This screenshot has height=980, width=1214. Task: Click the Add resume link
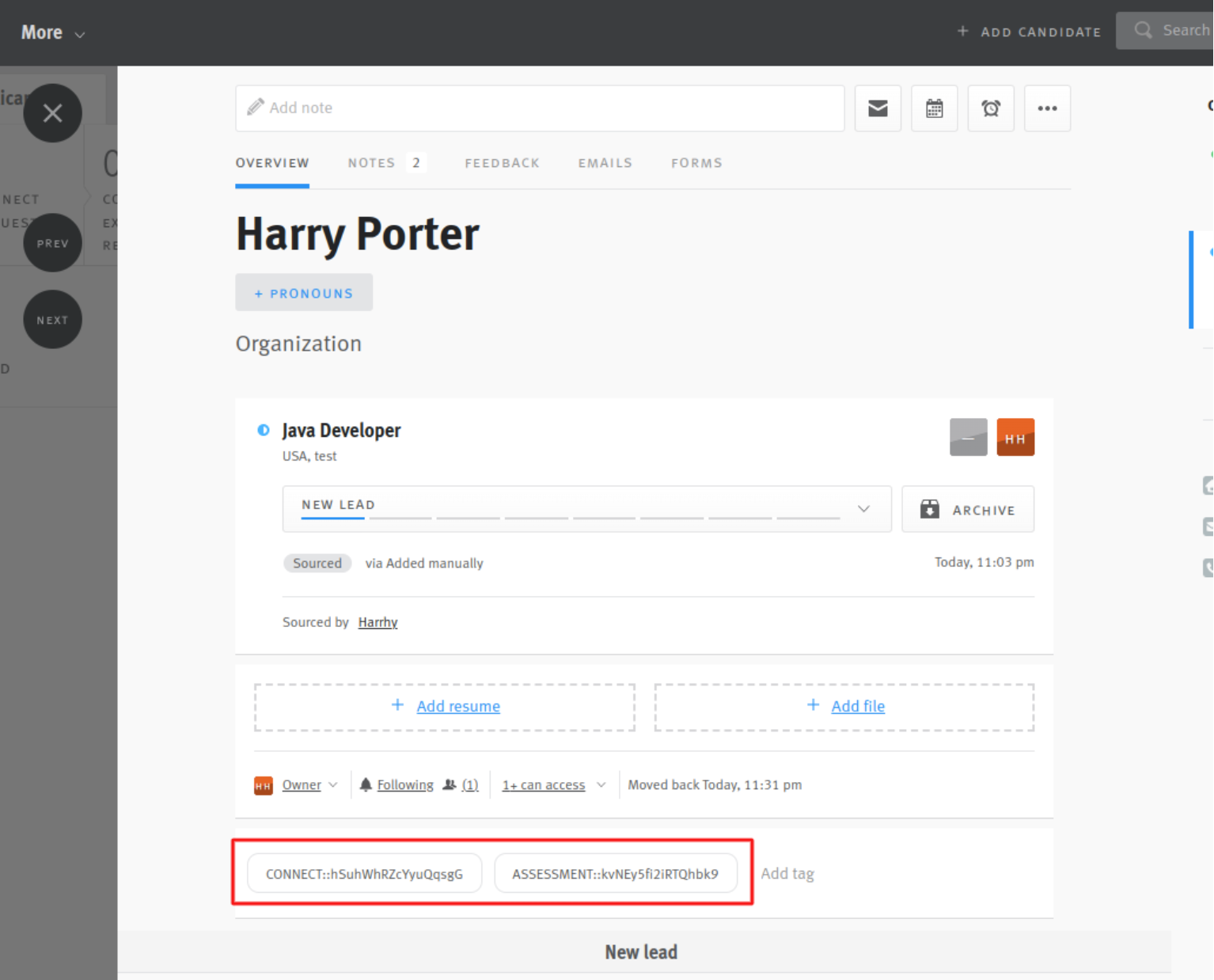[457, 706]
